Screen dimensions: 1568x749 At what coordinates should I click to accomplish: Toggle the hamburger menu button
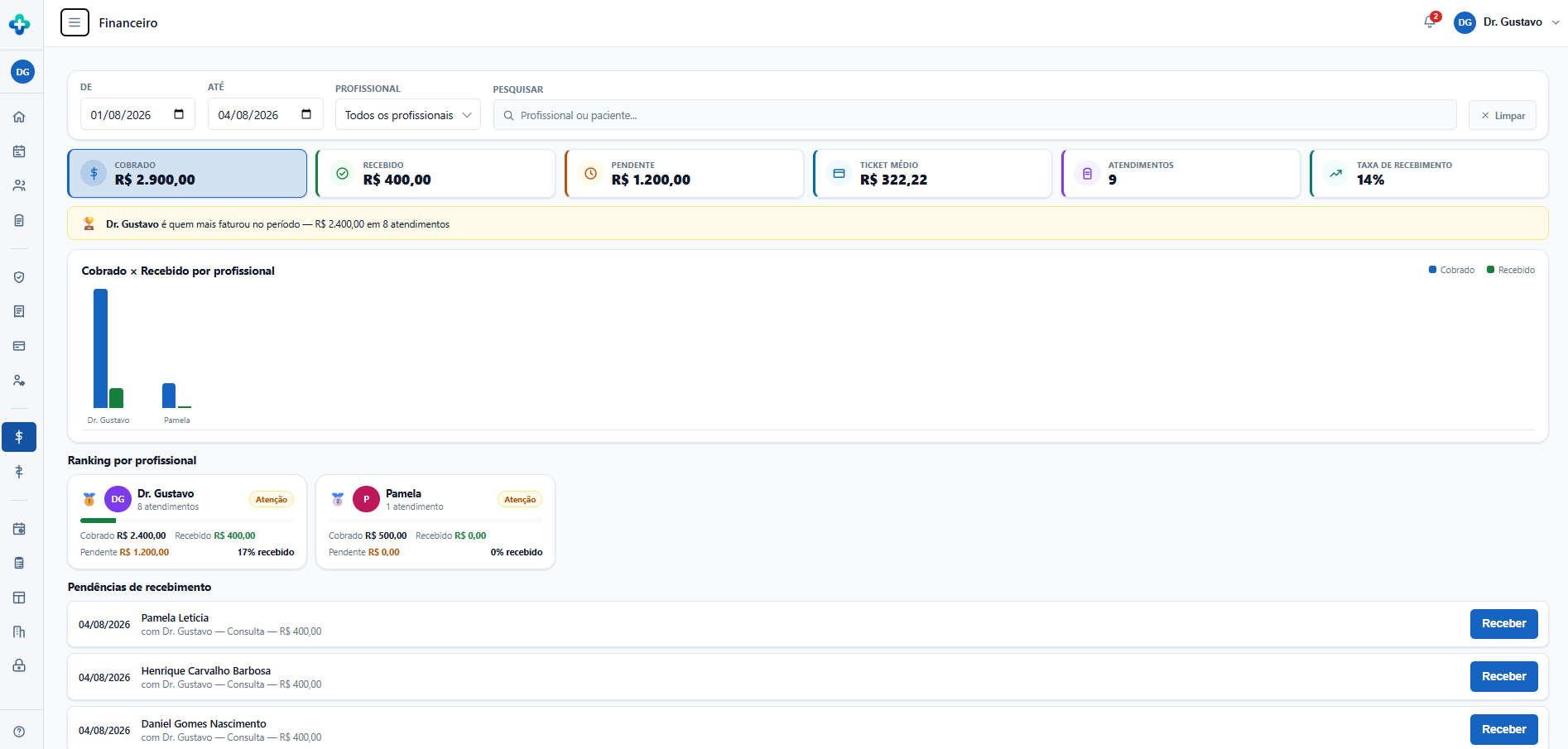coord(75,22)
